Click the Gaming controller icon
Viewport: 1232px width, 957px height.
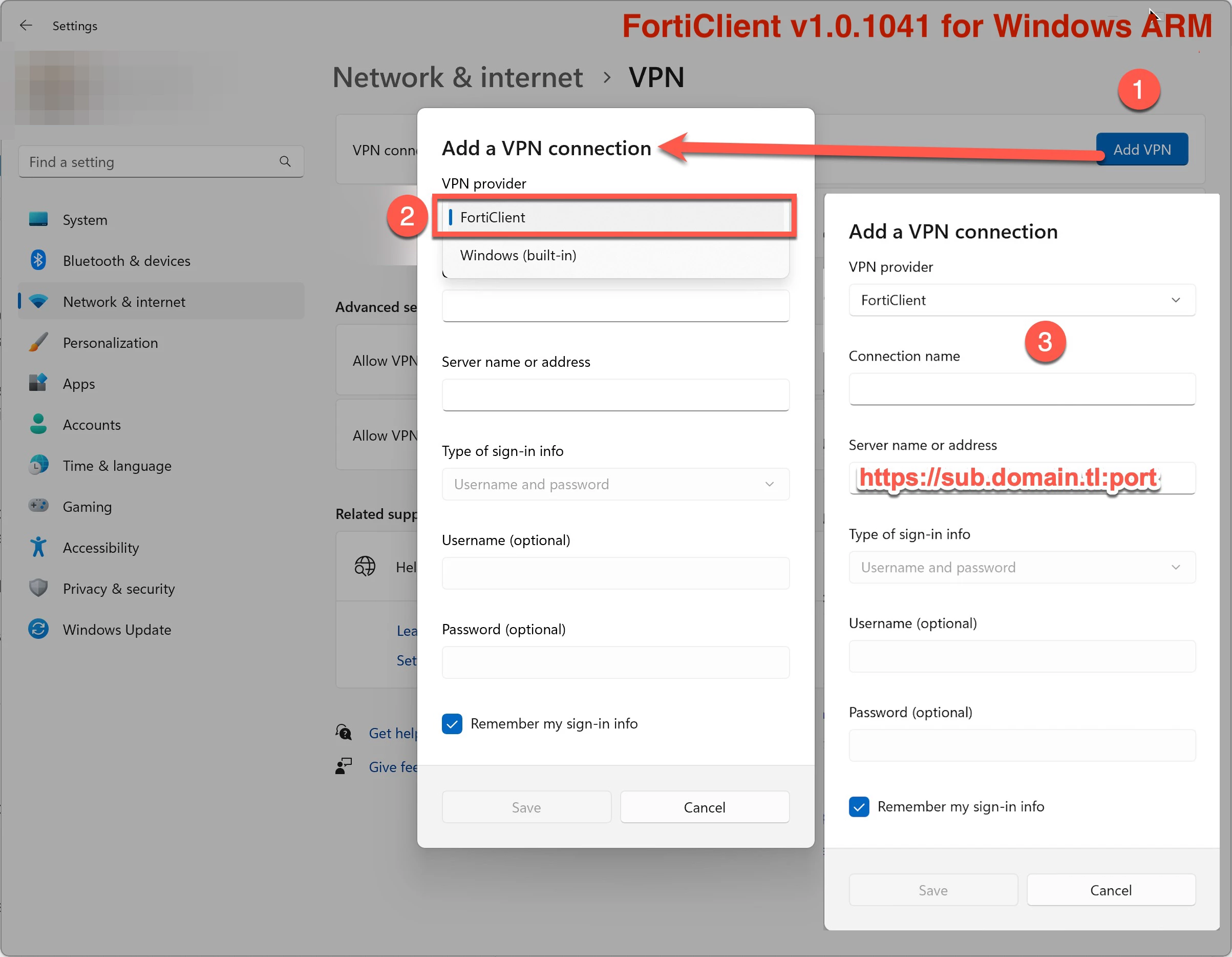pyautogui.click(x=38, y=506)
